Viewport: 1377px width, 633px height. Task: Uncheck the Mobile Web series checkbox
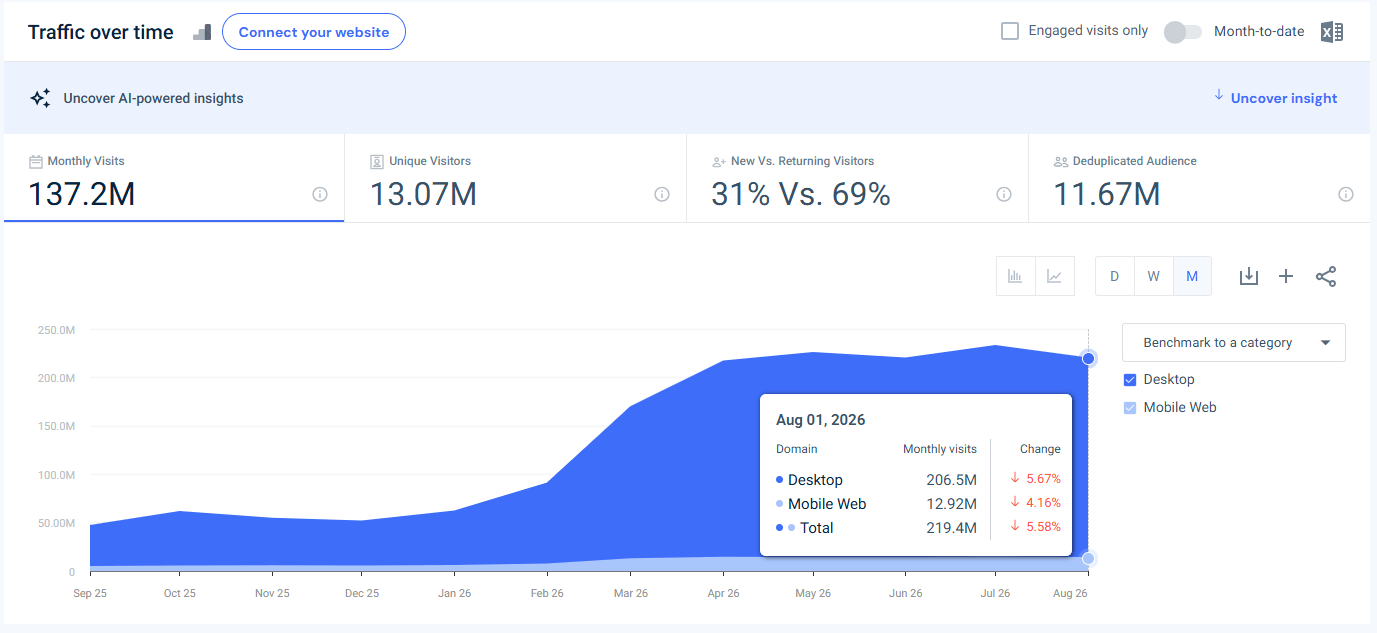coord(1130,408)
